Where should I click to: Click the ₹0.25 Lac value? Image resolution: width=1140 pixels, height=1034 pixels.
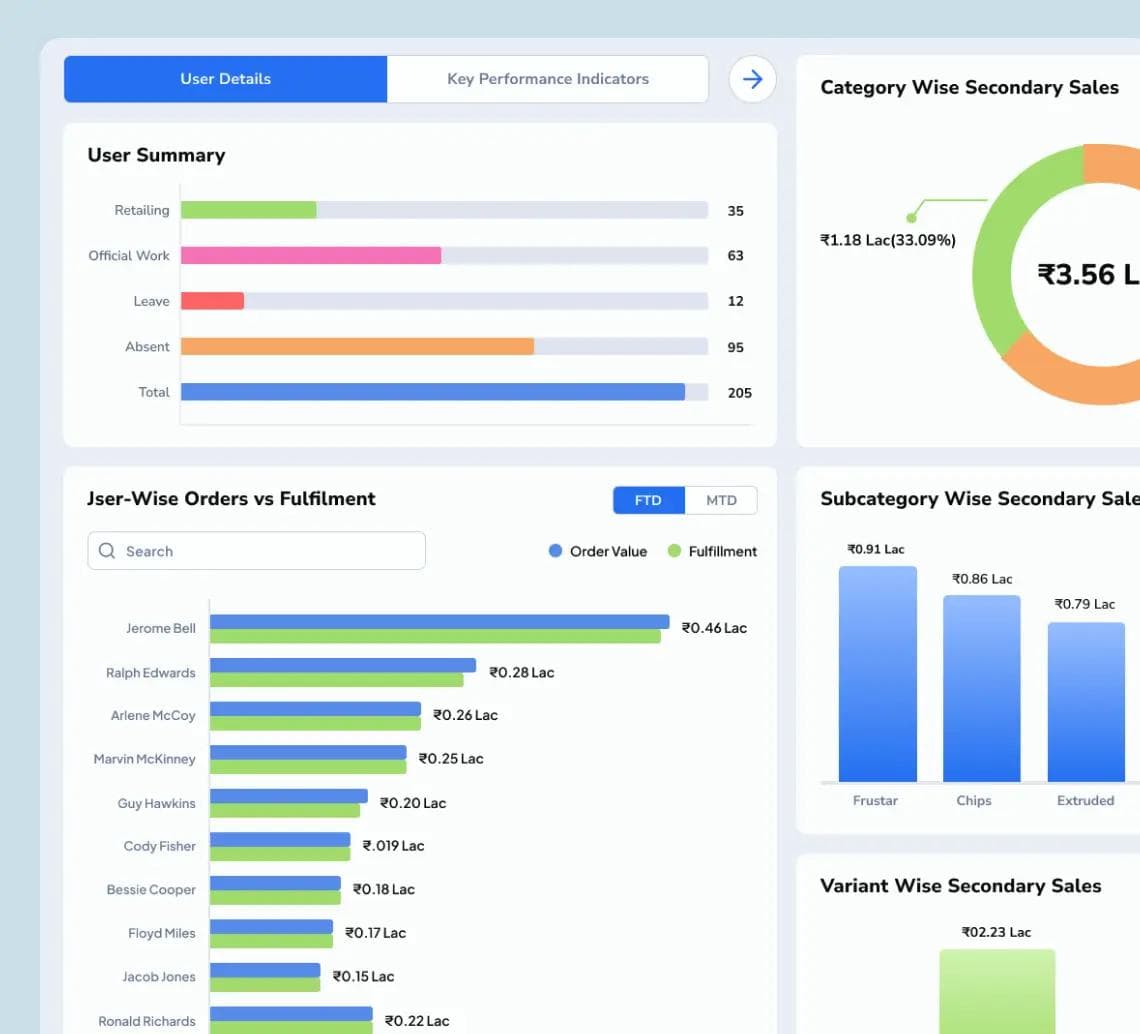(451, 758)
